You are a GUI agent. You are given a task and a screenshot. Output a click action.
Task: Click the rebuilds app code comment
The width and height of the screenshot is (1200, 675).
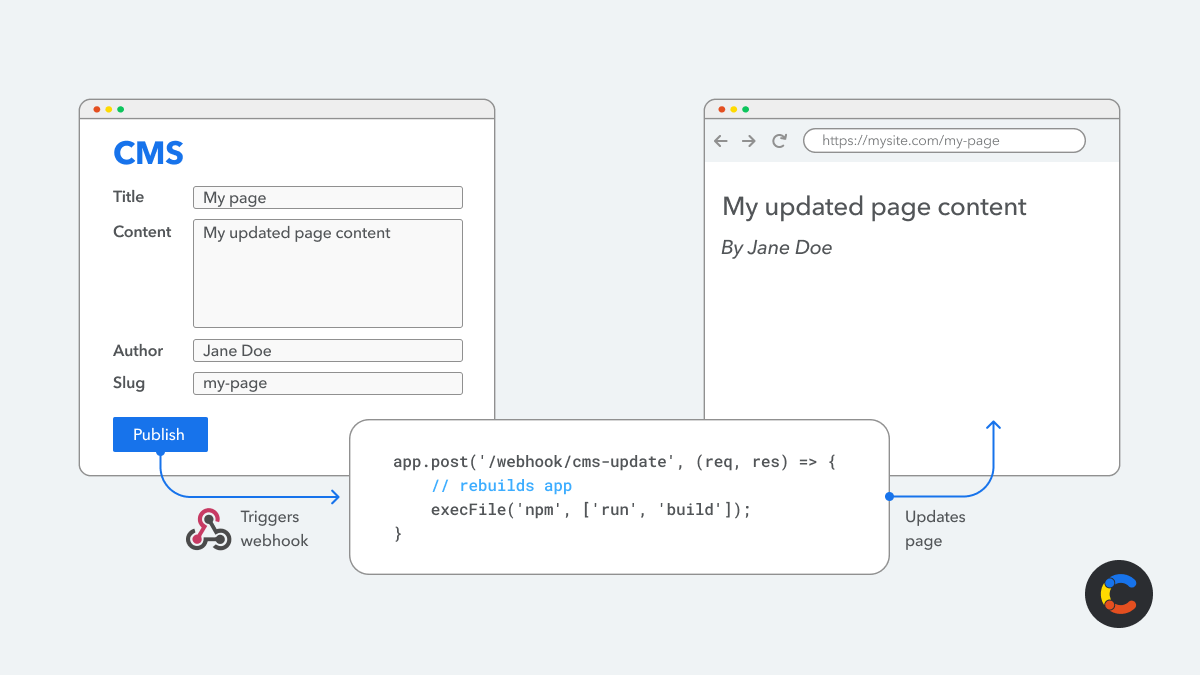(x=501, y=486)
